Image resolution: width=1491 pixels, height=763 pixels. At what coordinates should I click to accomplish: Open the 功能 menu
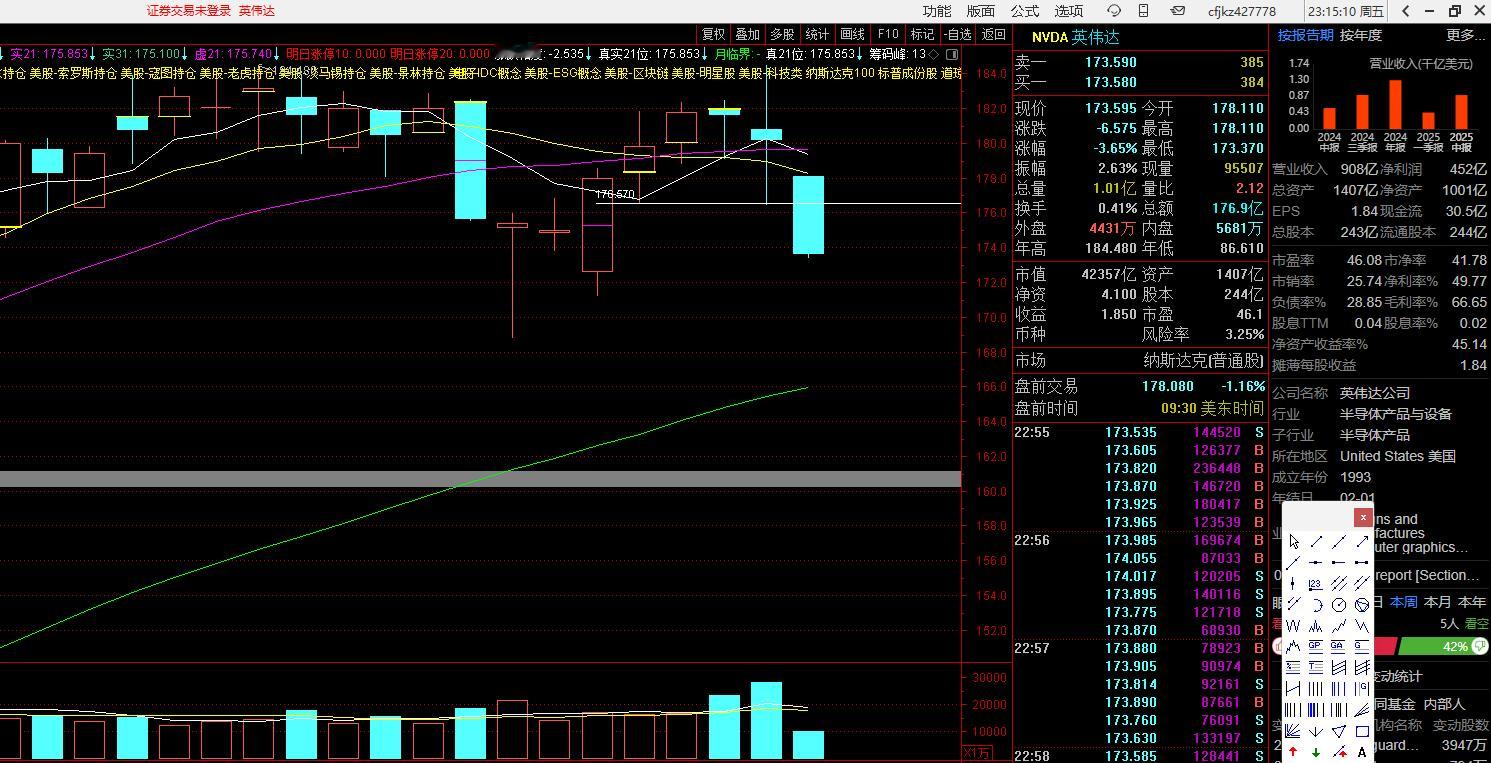point(937,11)
